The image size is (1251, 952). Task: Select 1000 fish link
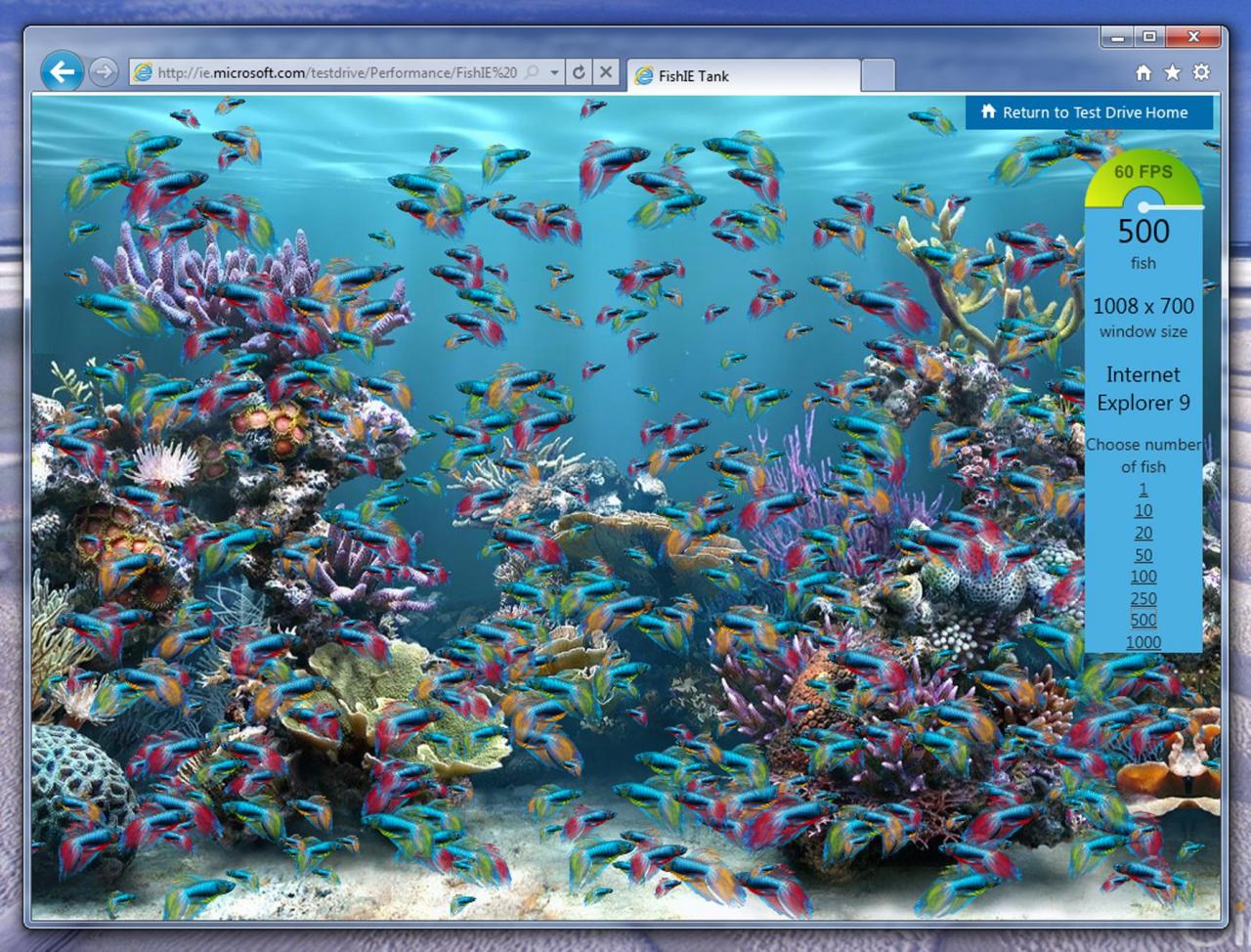tap(1143, 642)
